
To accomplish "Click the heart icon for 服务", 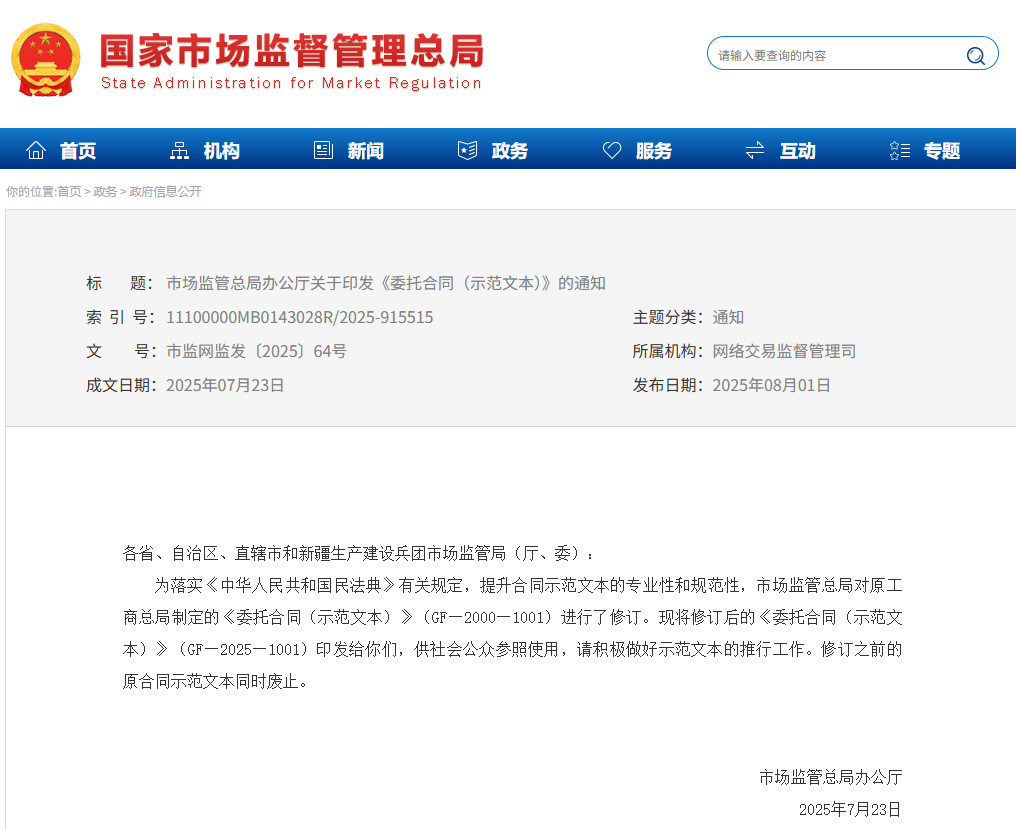I will pos(611,149).
